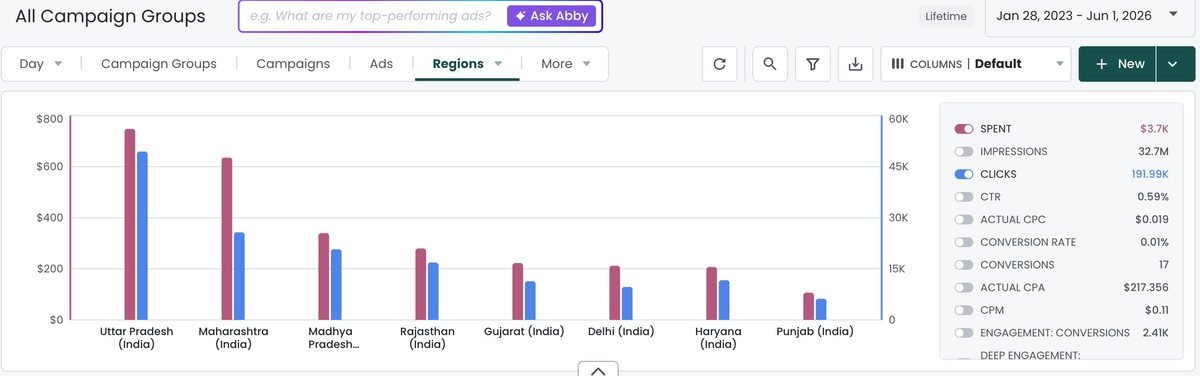Click the Punjab clicks bar

point(821,309)
